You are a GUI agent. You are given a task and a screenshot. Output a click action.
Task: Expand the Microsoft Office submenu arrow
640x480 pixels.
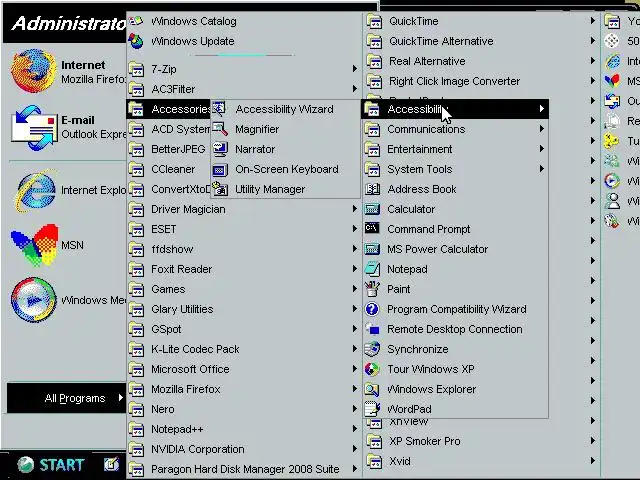[x=355, y=369]
